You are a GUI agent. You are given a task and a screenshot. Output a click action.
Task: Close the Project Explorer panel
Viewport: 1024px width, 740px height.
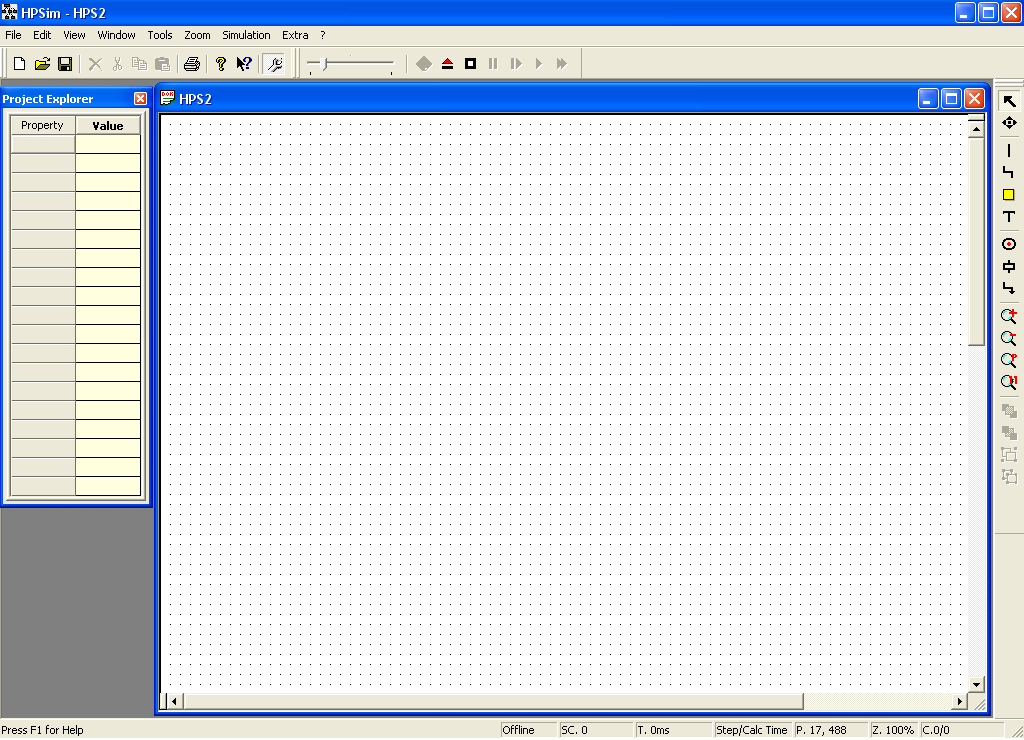point(140,99)
